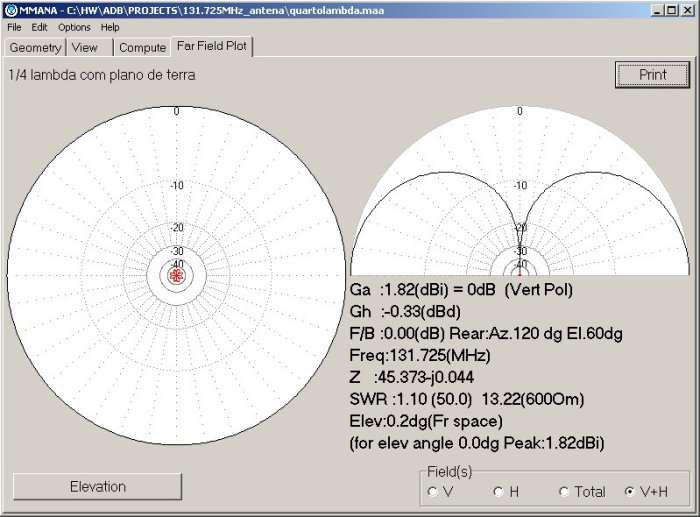700x517 pixels.
Task: Maximize the MMANA window
Action: coord(671,10)
